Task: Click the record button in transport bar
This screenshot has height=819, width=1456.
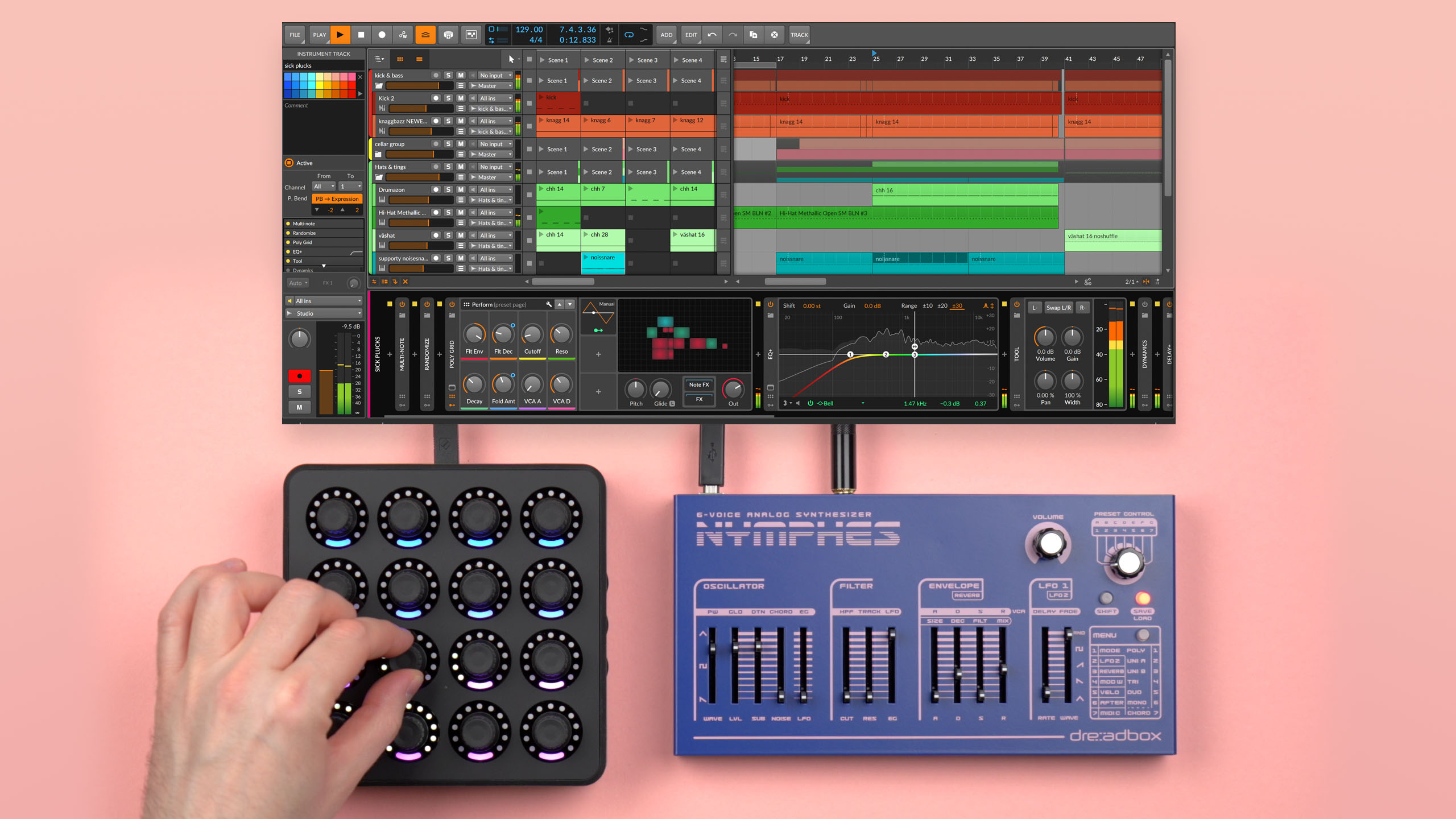Action: pos(382,35)
